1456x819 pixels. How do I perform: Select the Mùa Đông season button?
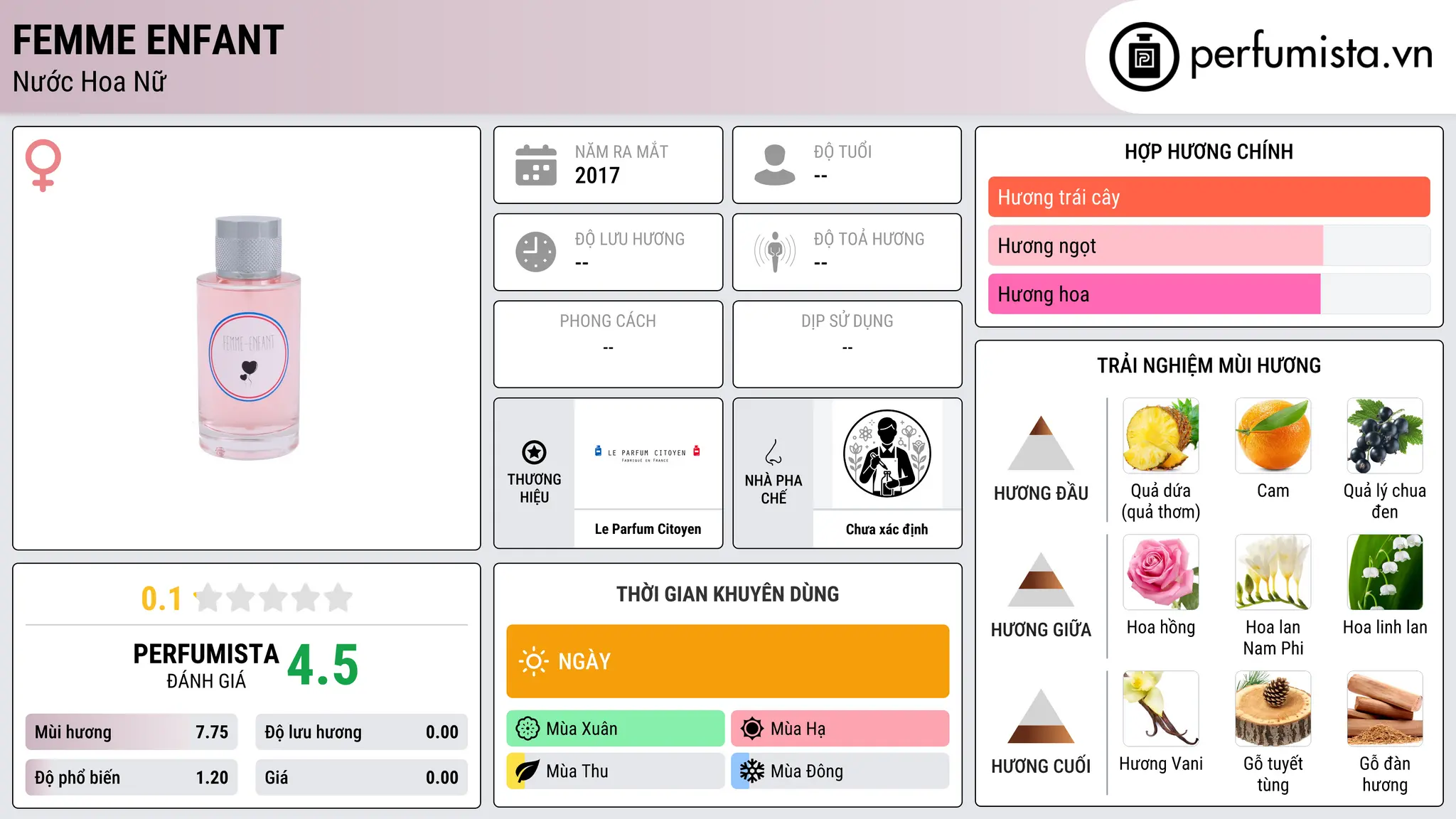[840, 771]
